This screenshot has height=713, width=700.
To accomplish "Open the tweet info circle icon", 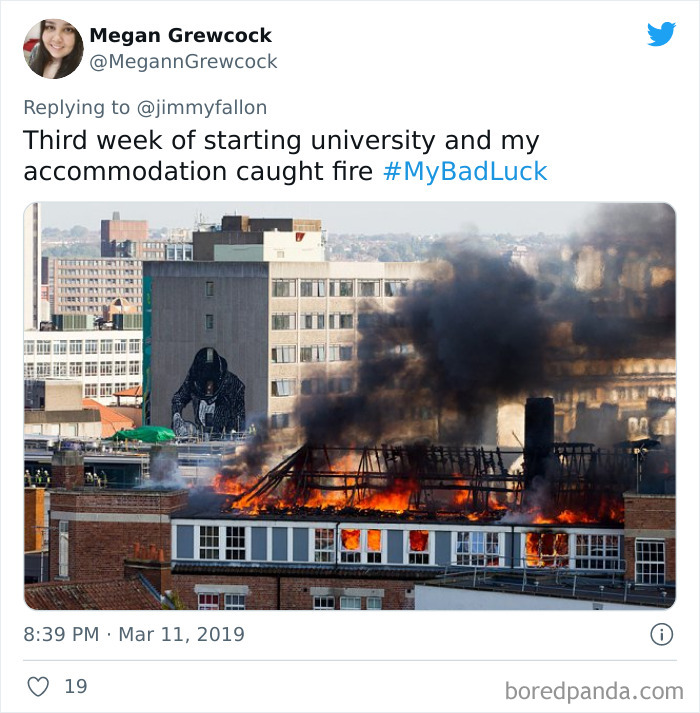I will 661,634.
